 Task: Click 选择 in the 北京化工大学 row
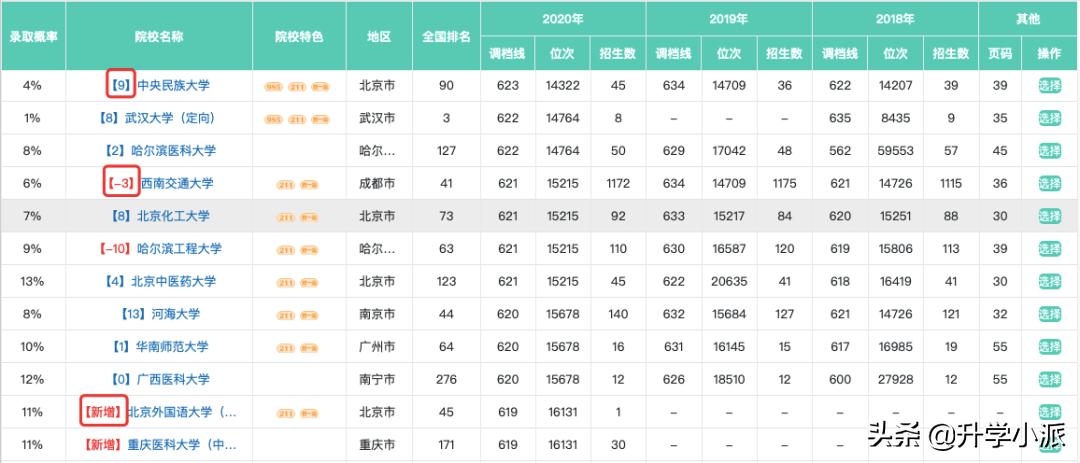click(x=1050, y=216)
